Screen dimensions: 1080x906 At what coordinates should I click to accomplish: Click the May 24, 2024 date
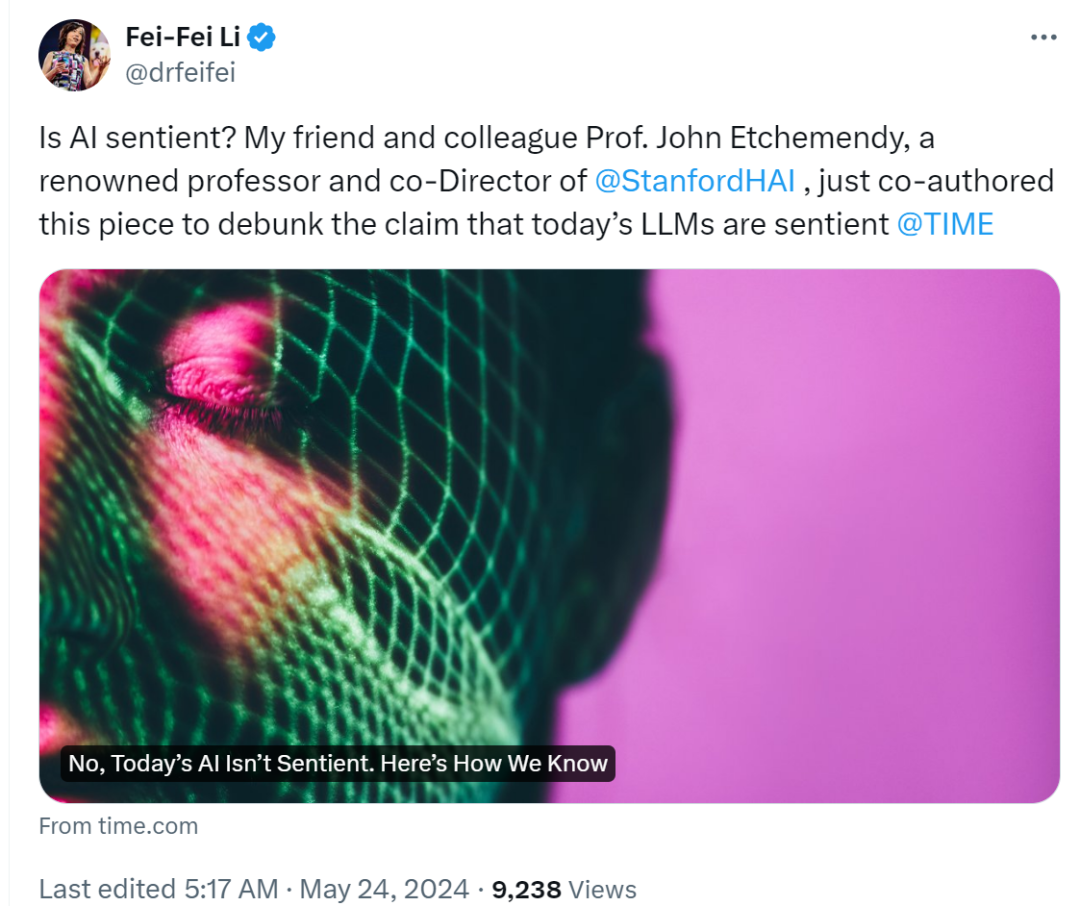coord(384,889)
